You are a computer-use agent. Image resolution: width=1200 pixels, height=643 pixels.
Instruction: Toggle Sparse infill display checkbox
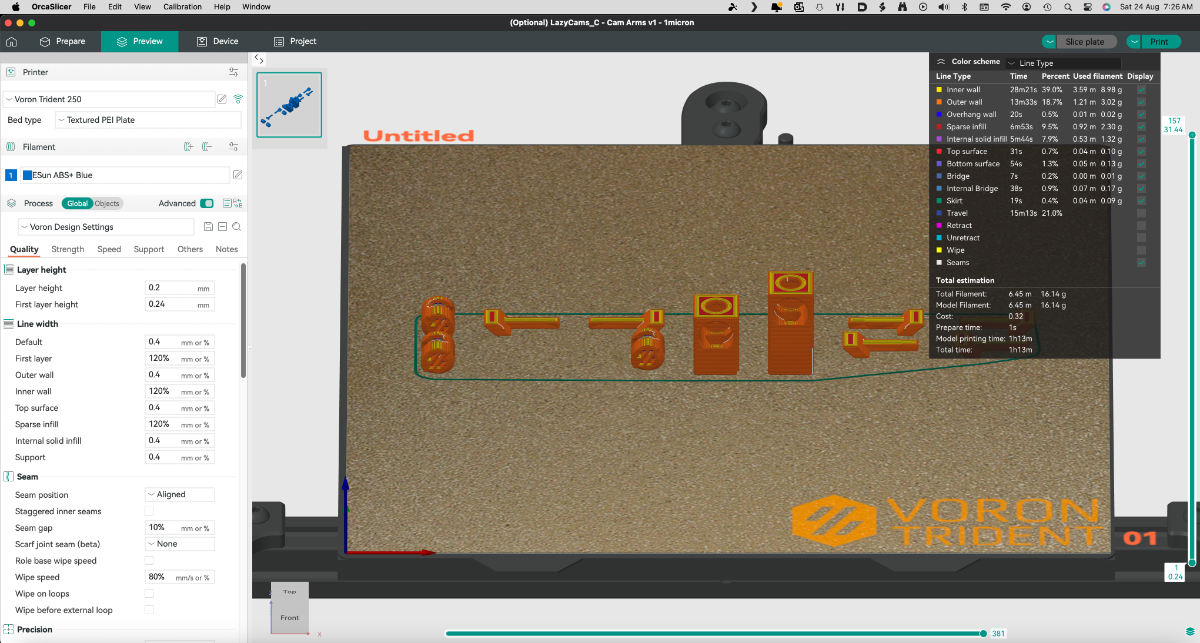click(1141, 126)
